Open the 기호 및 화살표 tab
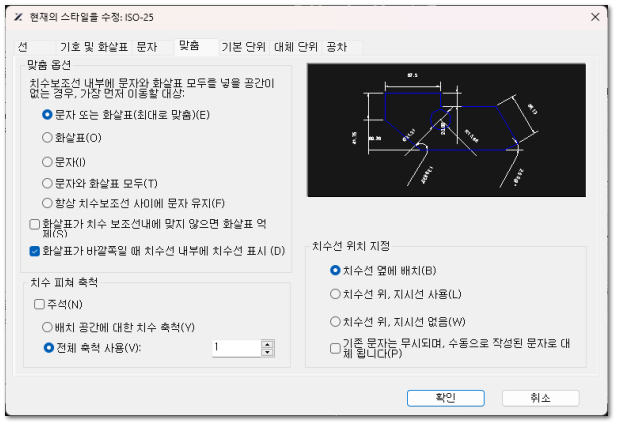Image resolution: width=617 pixels, height=425 pixels. [94, 47]
